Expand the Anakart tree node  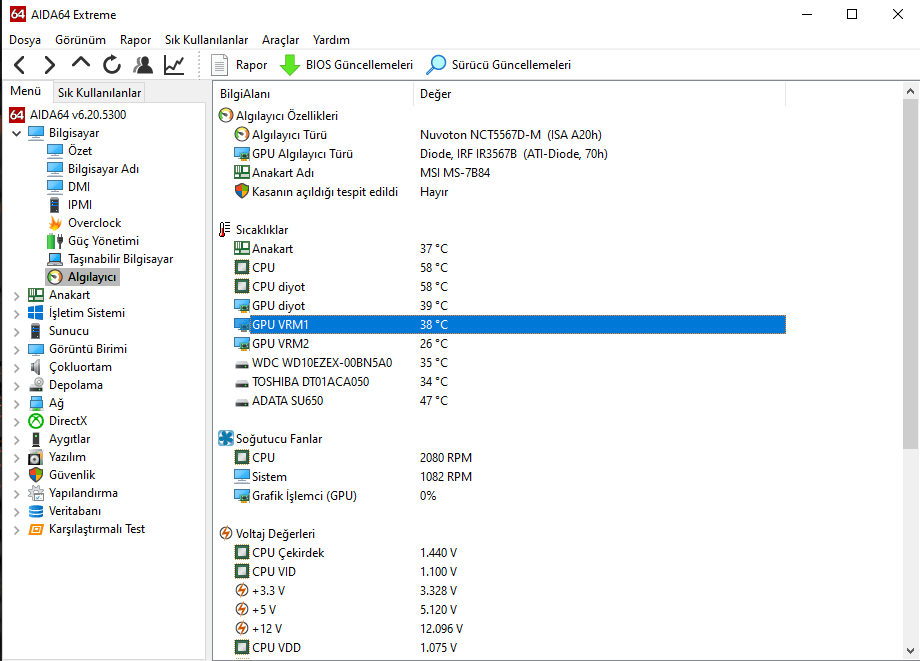point(16,296)
